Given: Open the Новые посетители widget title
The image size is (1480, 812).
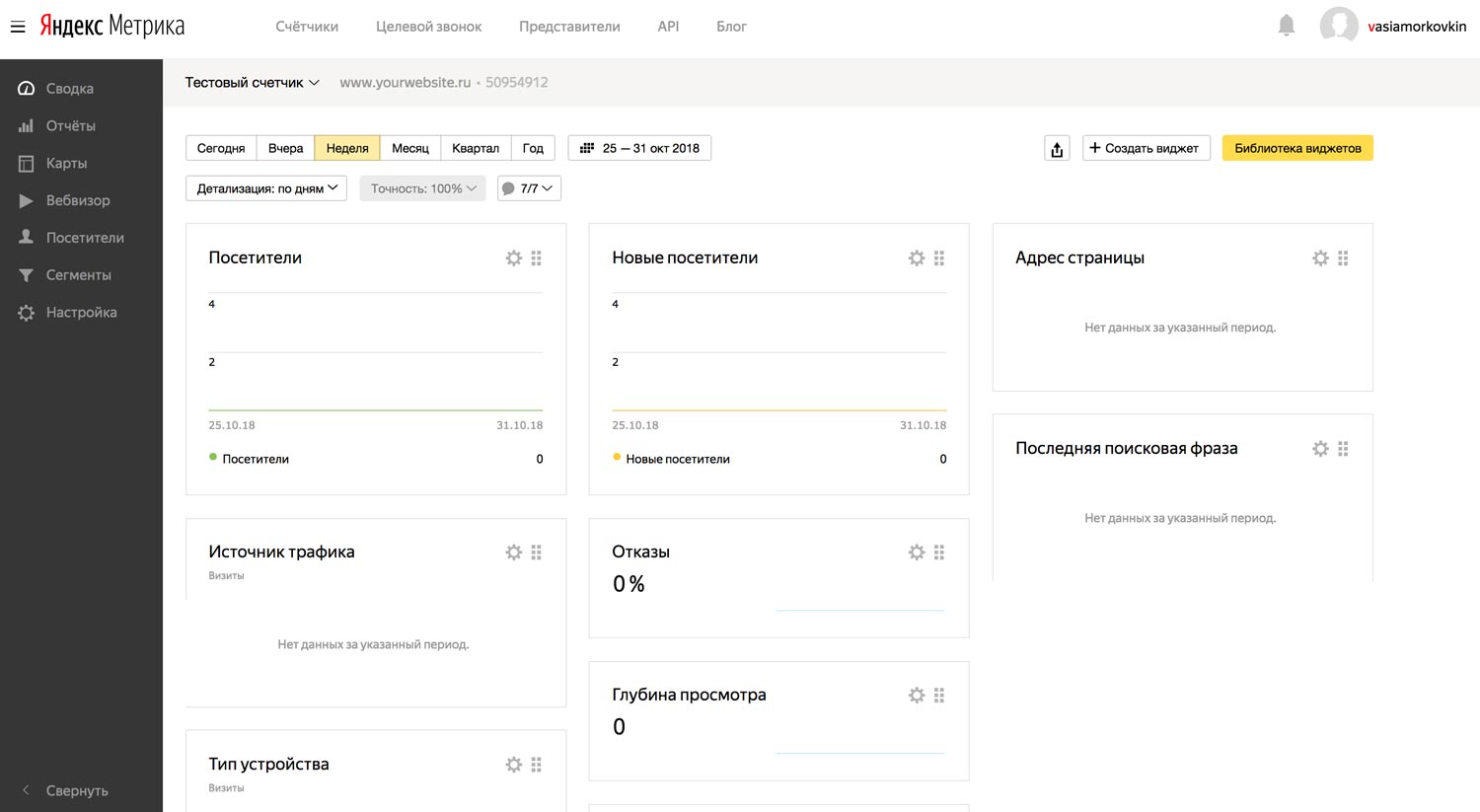Looking at the screenshot, I should click(x=685, y=258).
